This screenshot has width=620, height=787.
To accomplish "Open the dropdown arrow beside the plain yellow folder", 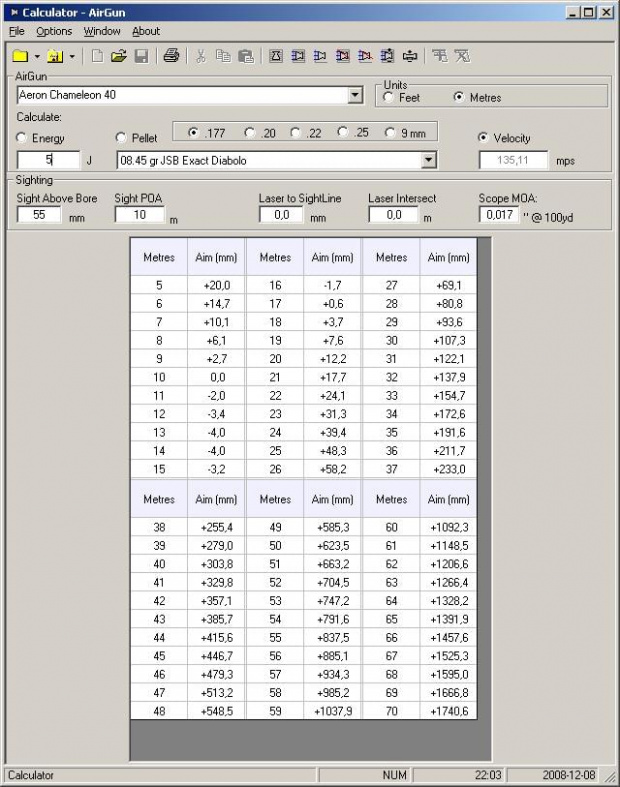I will 37,57.
